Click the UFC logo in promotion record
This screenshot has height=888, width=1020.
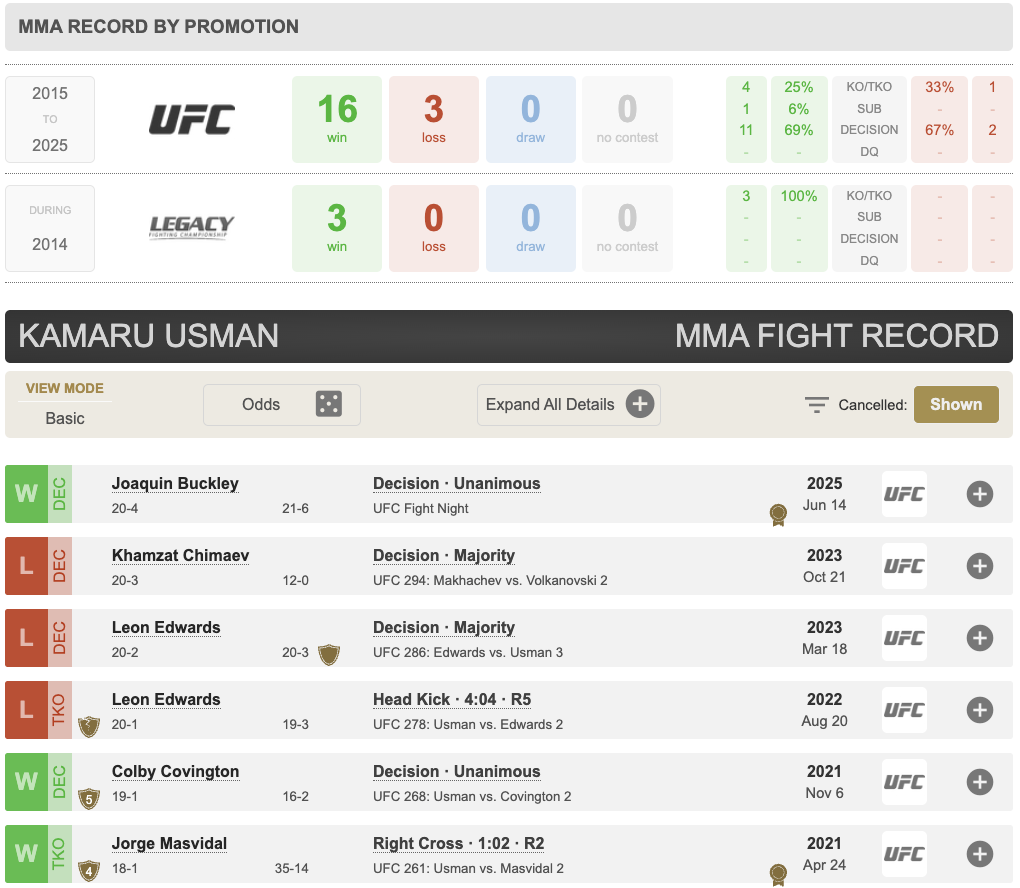(x=192, y=120)
